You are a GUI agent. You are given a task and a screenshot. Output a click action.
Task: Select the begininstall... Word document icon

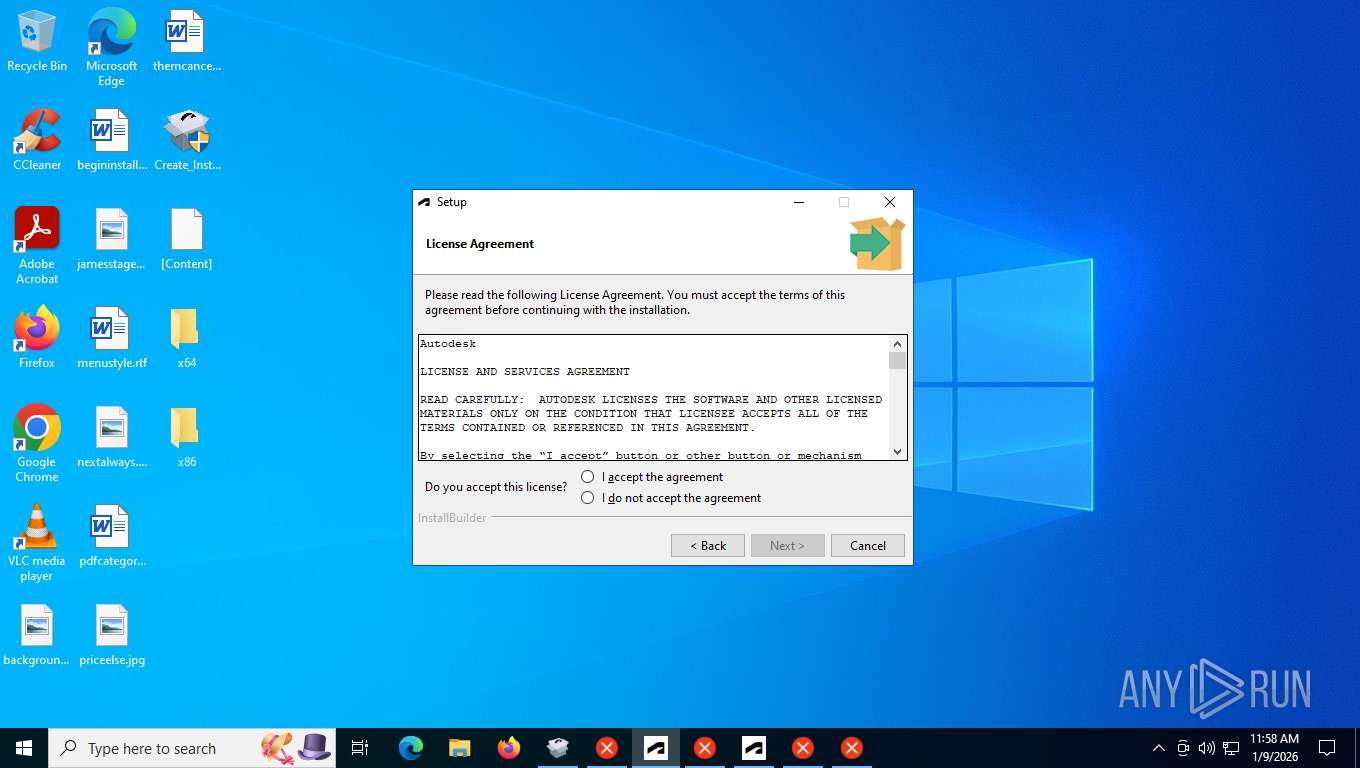[112, 141]
